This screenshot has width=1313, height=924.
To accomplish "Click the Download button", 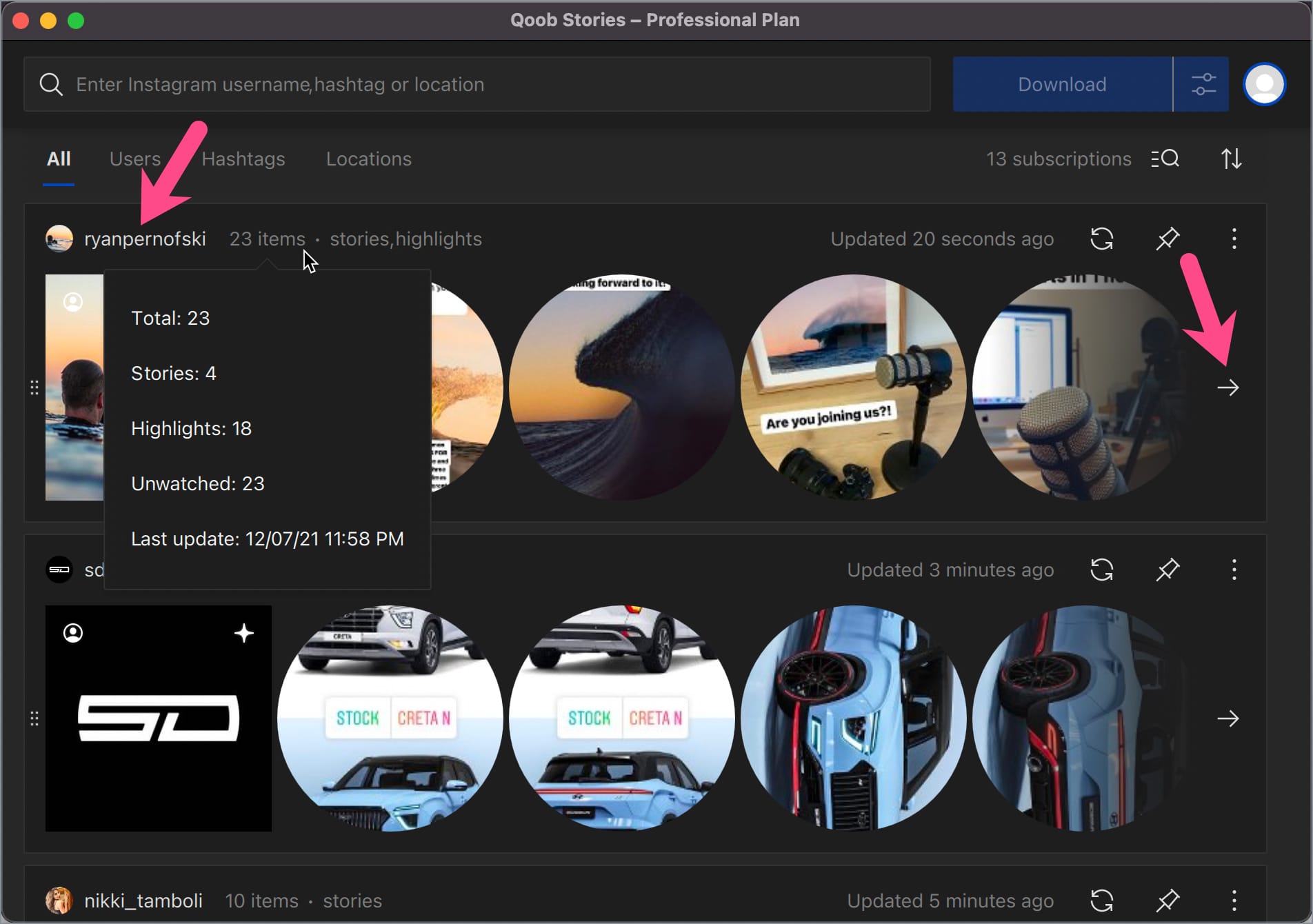I will click(1062, 84).
